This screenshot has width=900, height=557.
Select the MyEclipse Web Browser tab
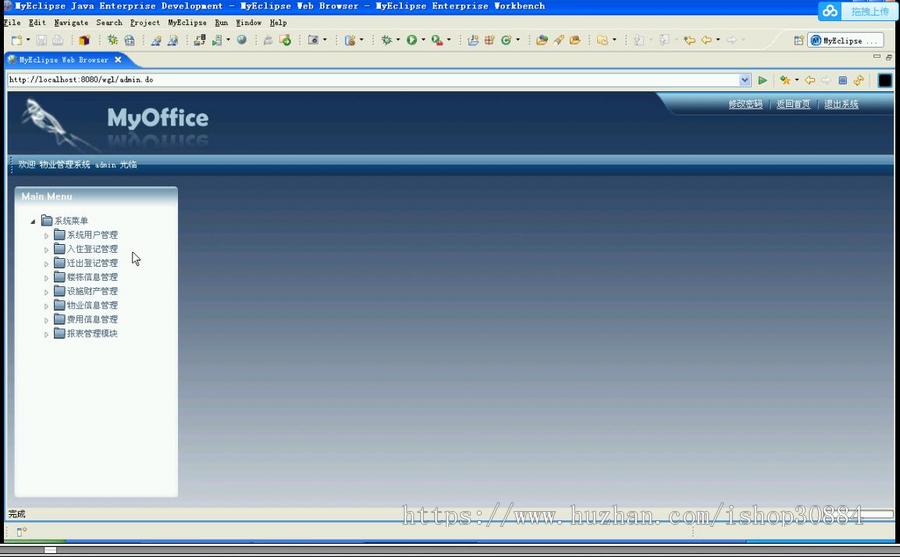click(x=63, y=60)
